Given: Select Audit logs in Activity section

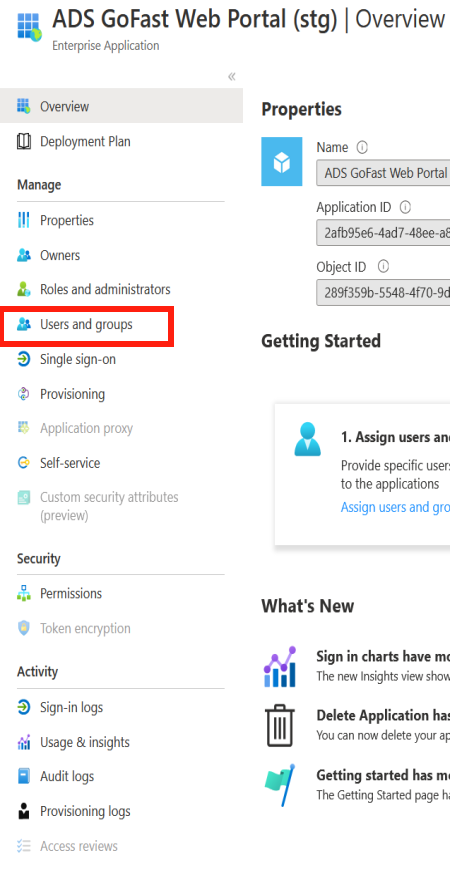Looking at the screenshot, I should tap(67, 776).
